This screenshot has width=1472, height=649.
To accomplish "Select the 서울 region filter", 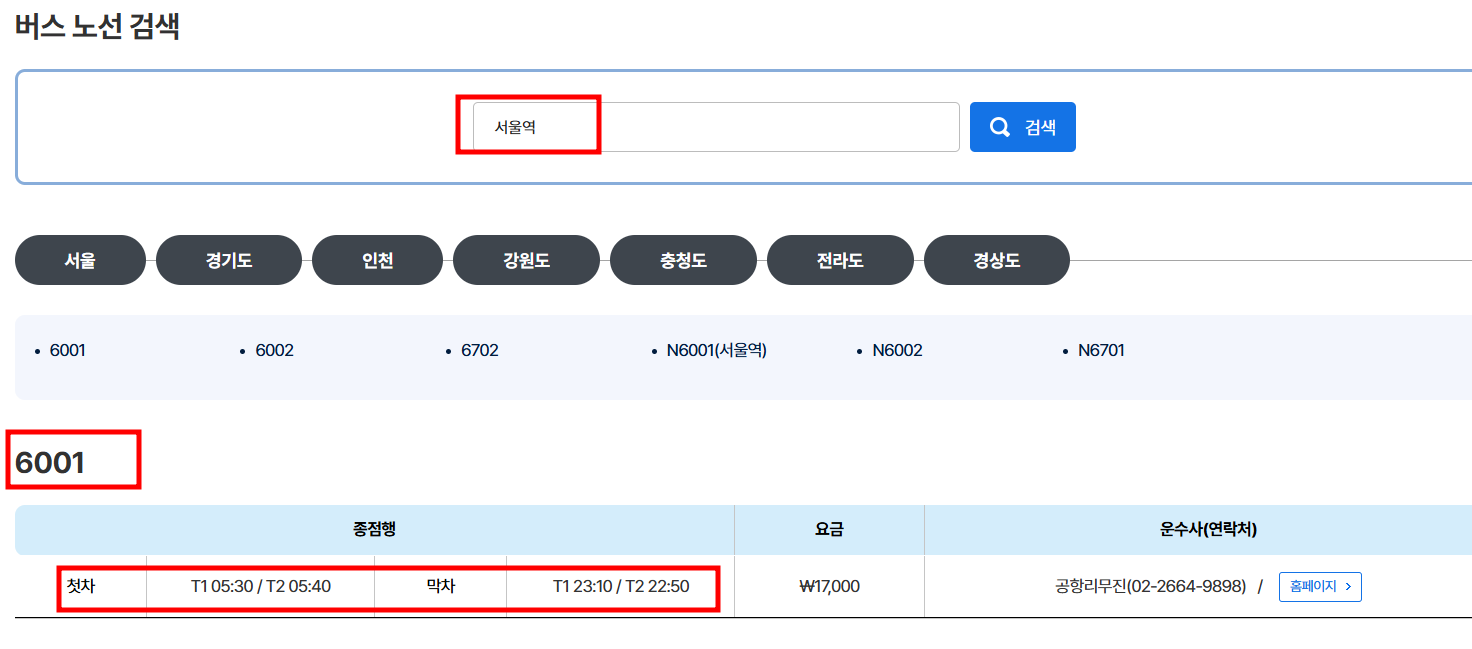I will tap(80, 259).
